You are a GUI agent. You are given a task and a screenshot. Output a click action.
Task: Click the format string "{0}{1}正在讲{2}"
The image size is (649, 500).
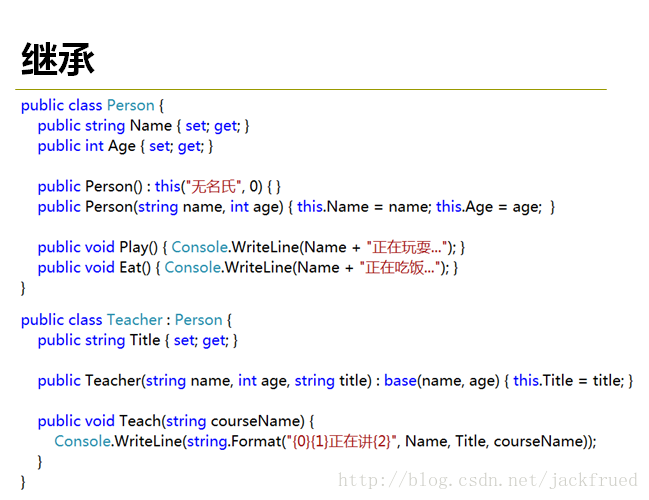[342, 441]
